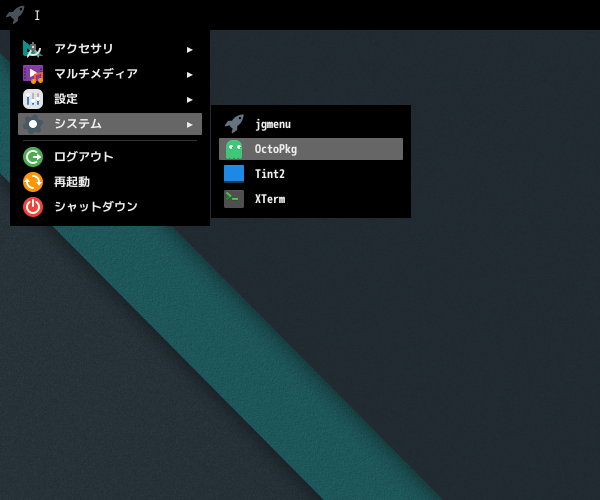This screenshot has height=500, width=600.
Task: Click the blue Tint2 square icon
Action: point(234,174)
